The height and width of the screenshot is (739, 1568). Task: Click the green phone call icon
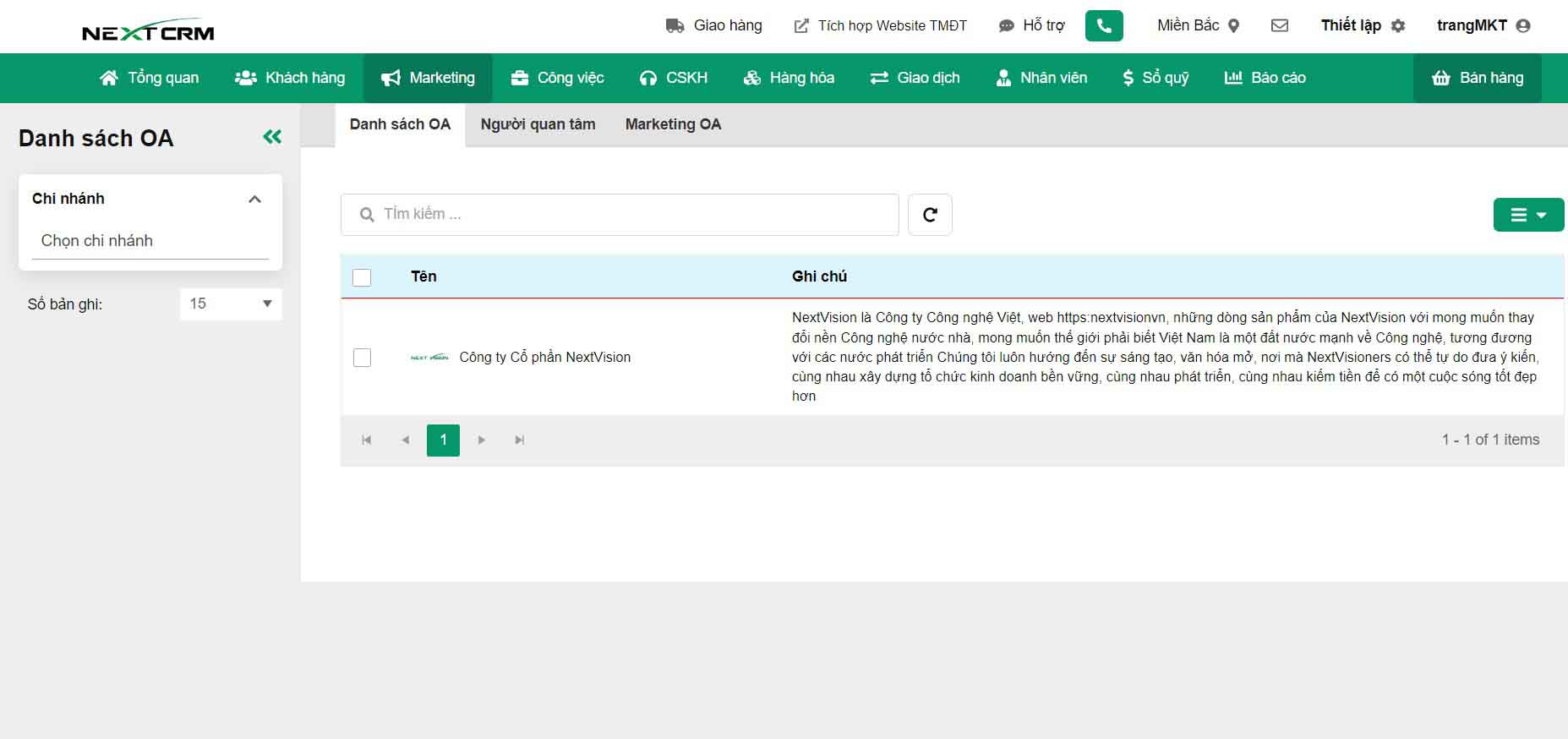(x=1103, y=26)
